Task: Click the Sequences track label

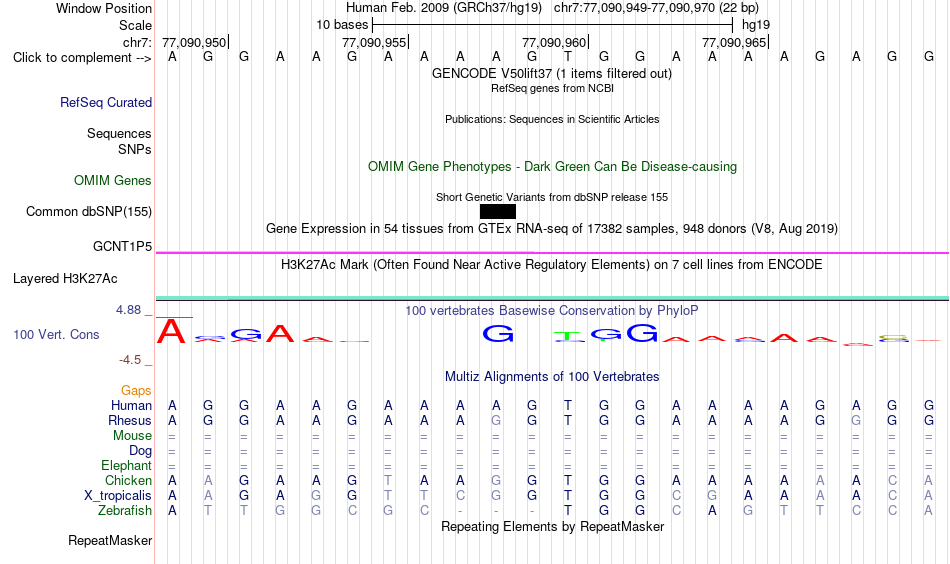Action: [119, 133]
